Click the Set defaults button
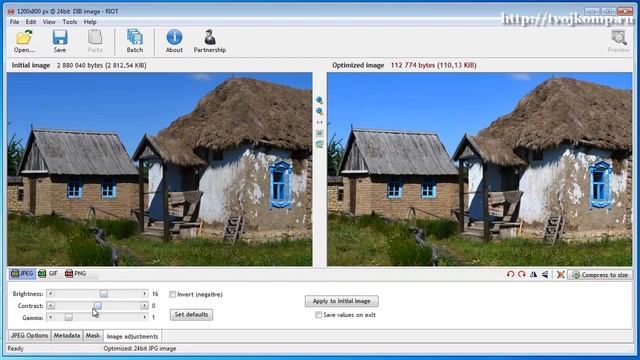 pyautogui.click(x=191, y=314)
